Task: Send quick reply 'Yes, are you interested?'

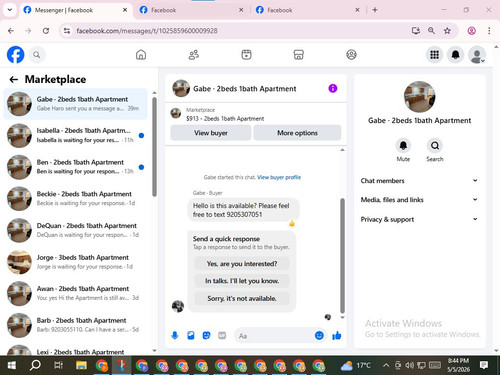Action: 242,264
